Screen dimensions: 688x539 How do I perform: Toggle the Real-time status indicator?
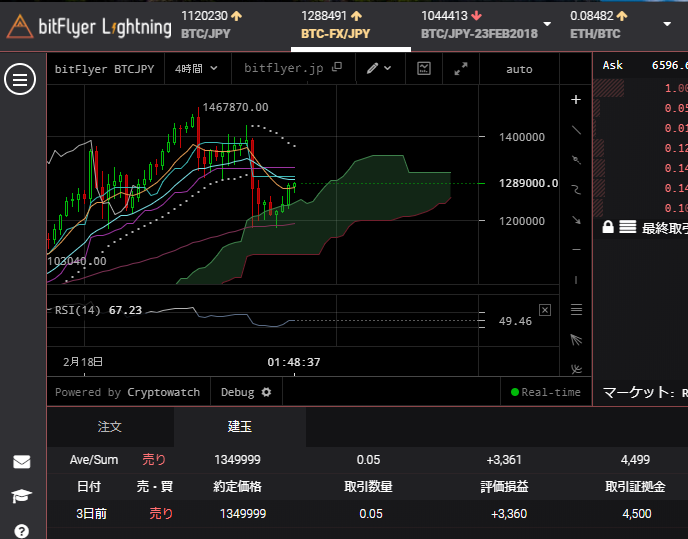pos(545,392)
